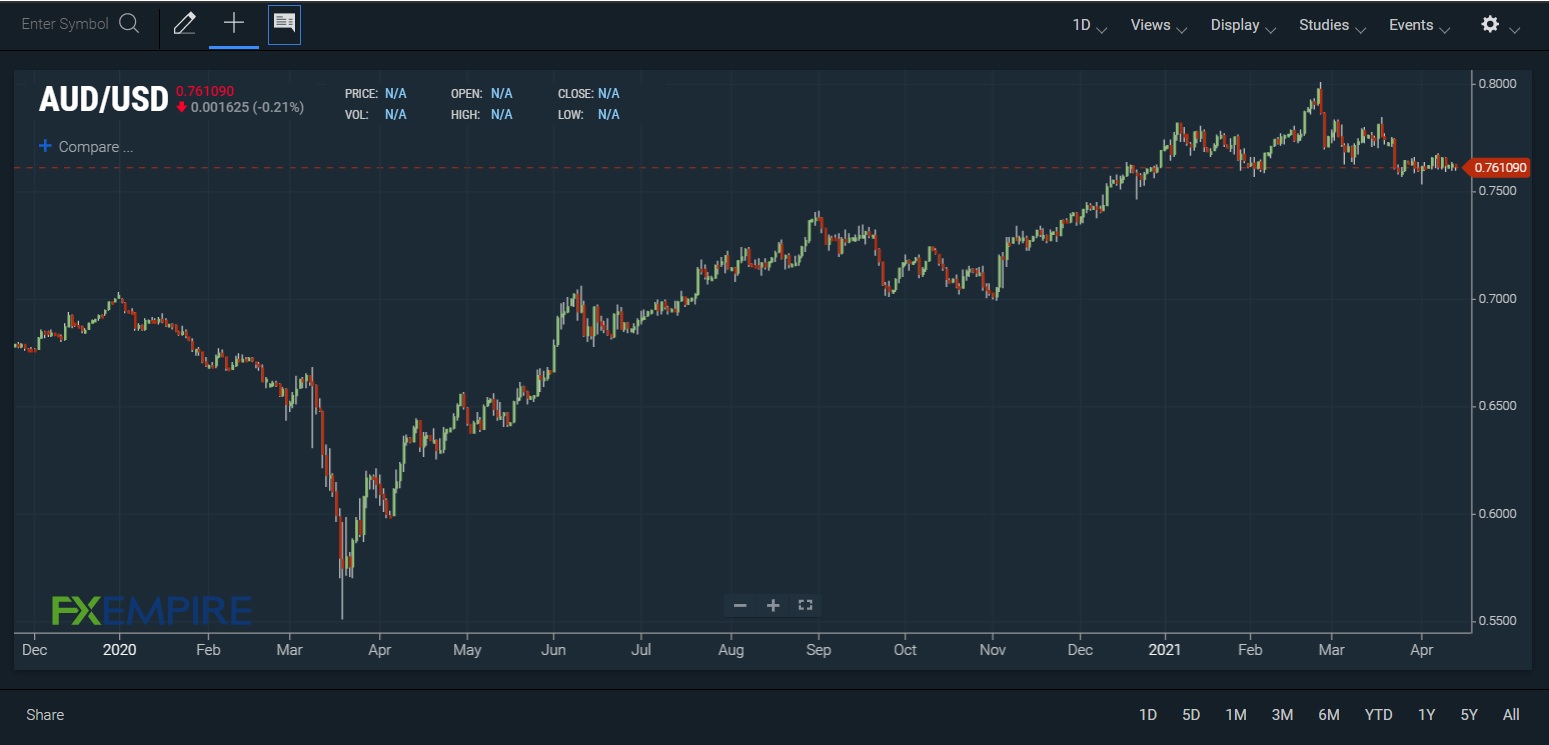Image resolution: width=1549 pixels, height=745 pixels.
Task: Open the Display dropdown menu
Action: pyautogui.click(x=1243, y=25)
